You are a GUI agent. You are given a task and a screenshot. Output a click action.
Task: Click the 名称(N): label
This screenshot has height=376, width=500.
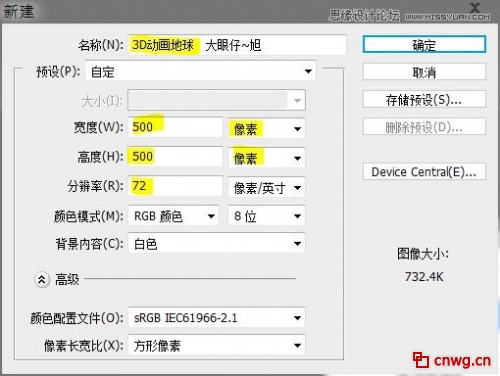pyautogui.click(x=101, y=45)
